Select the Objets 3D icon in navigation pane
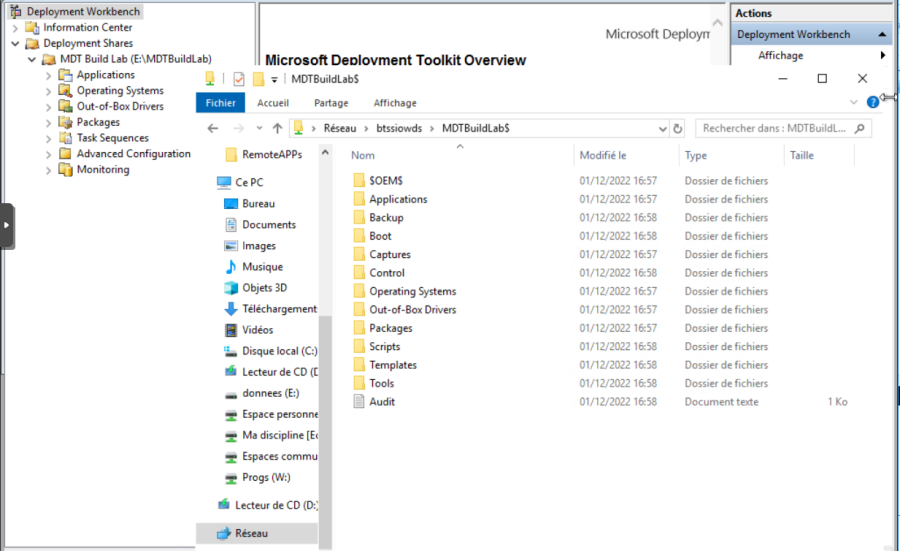 (x=231, y=288)
